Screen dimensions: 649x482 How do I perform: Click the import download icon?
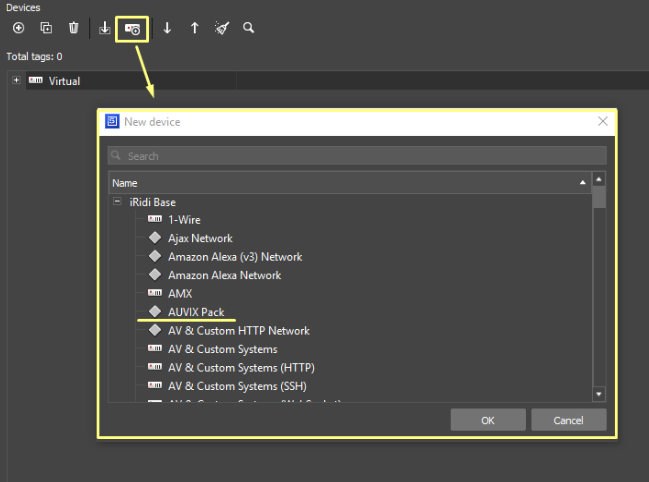click(x=105, y=28)
